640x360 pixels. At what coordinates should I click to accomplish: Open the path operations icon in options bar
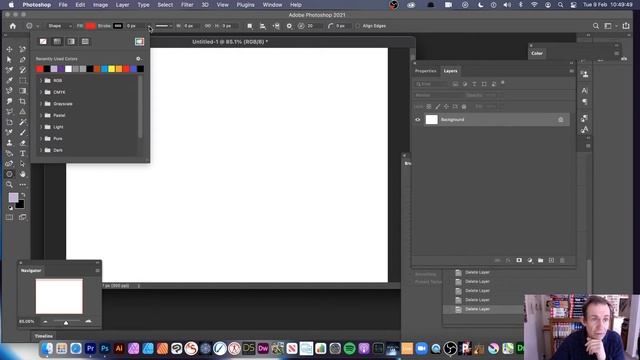(250, 26)
